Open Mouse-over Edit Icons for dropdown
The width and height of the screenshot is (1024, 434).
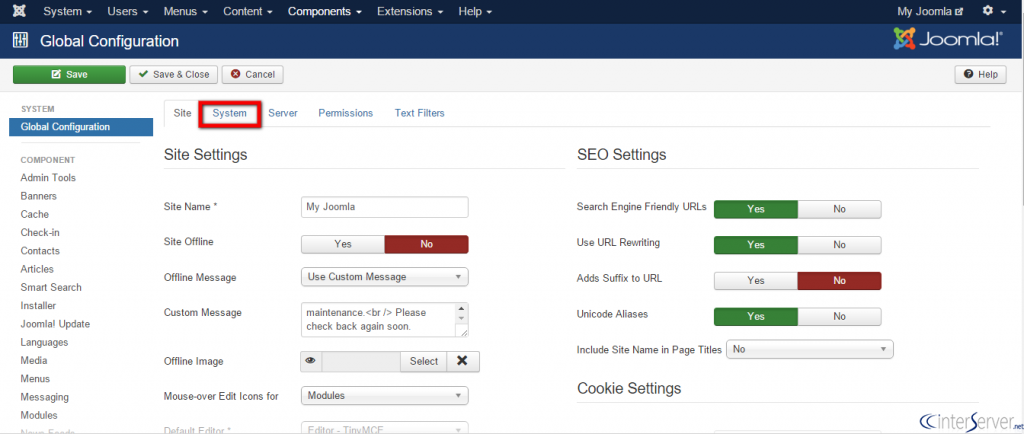(385, 395)
